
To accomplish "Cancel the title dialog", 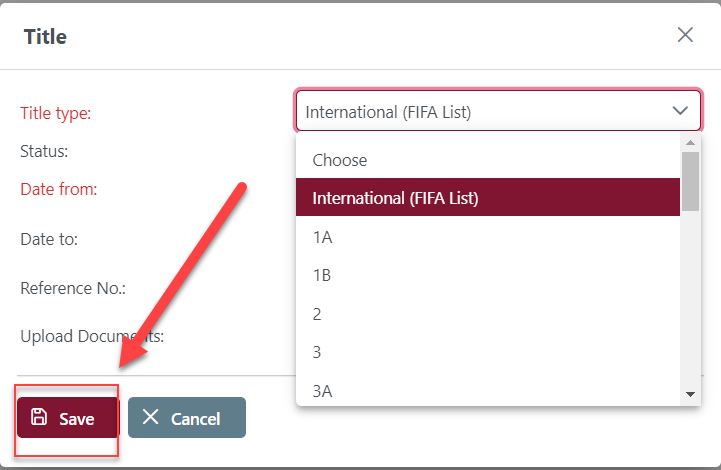I will [x=187, y=418].
